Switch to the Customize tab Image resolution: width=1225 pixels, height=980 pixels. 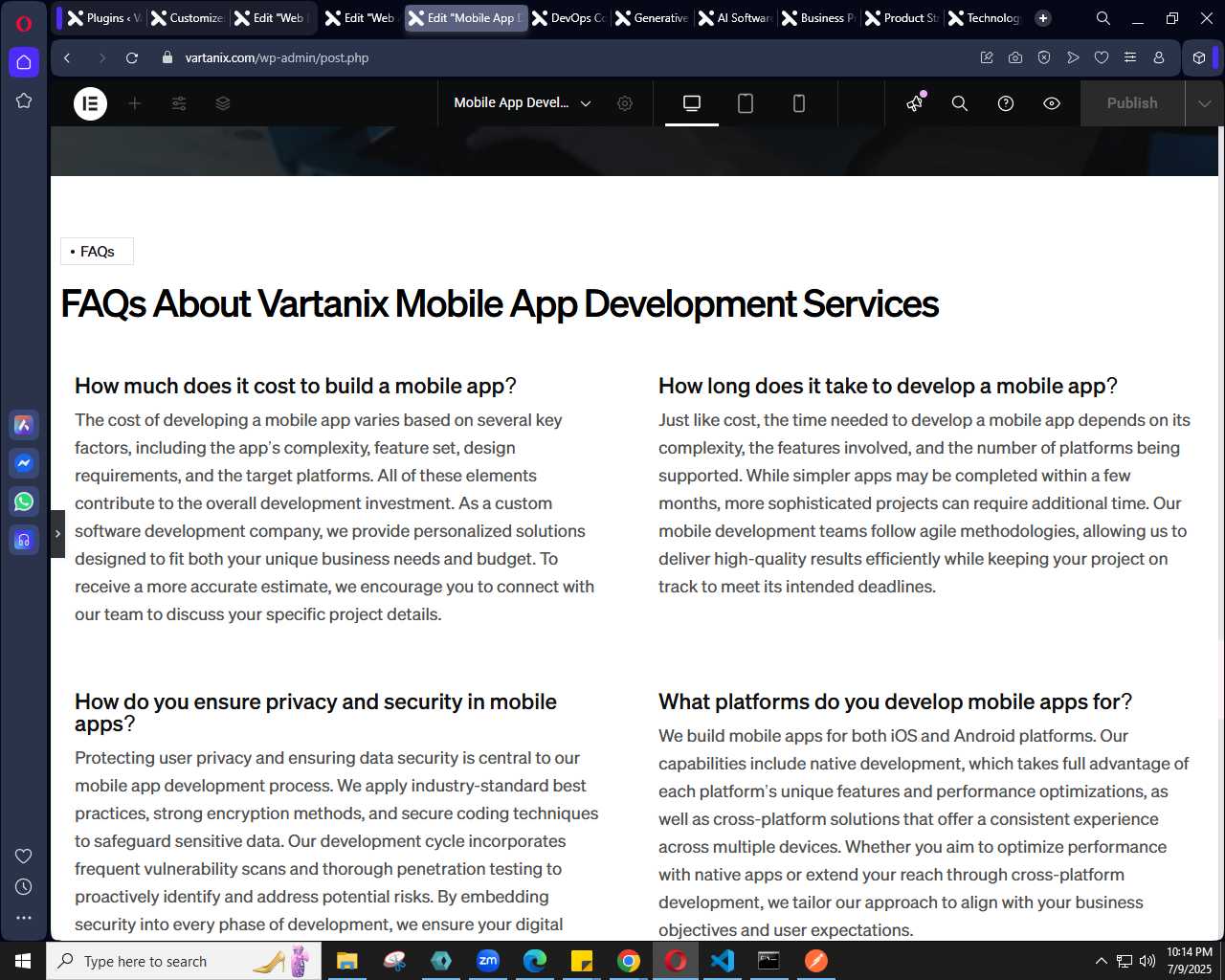coord(188,18)
